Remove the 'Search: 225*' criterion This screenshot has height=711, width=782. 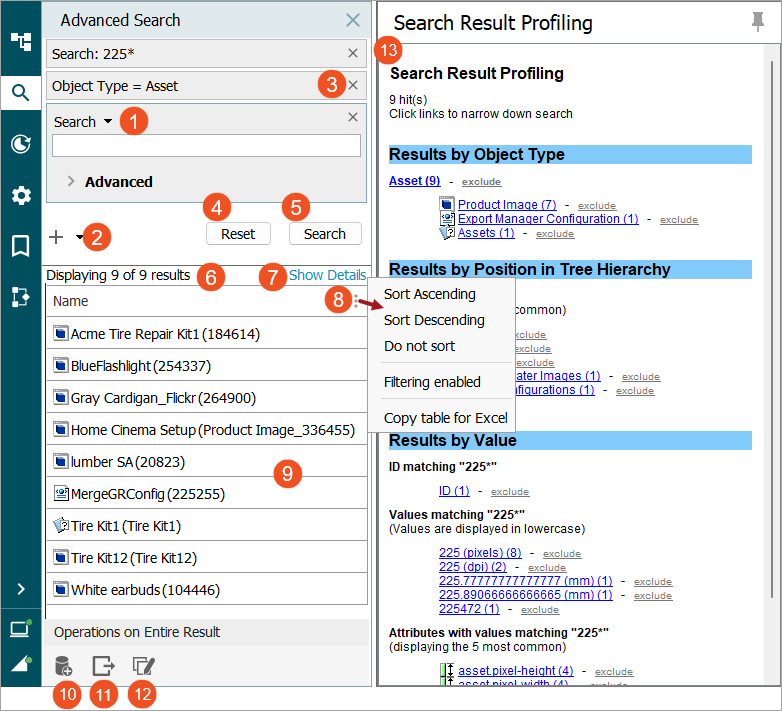point(353,53)
